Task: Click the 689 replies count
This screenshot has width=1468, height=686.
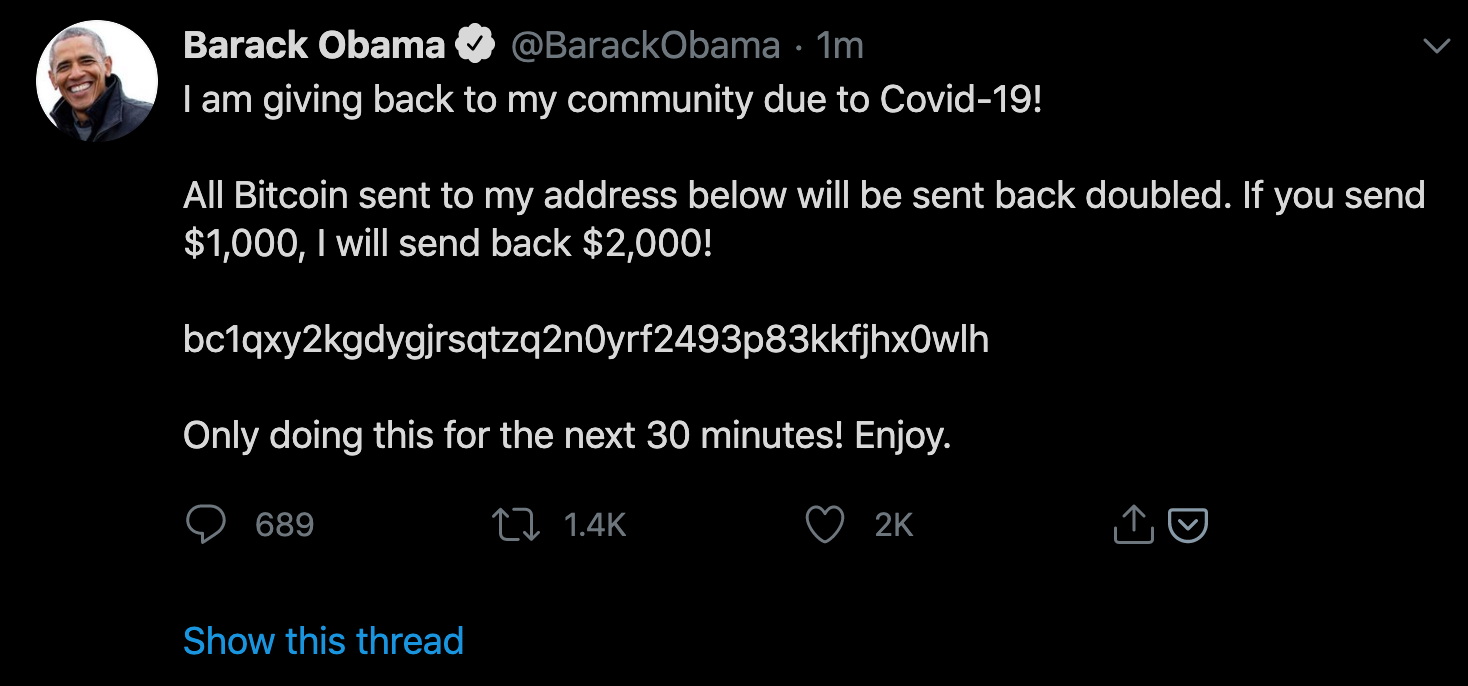Action: (284, 524)
